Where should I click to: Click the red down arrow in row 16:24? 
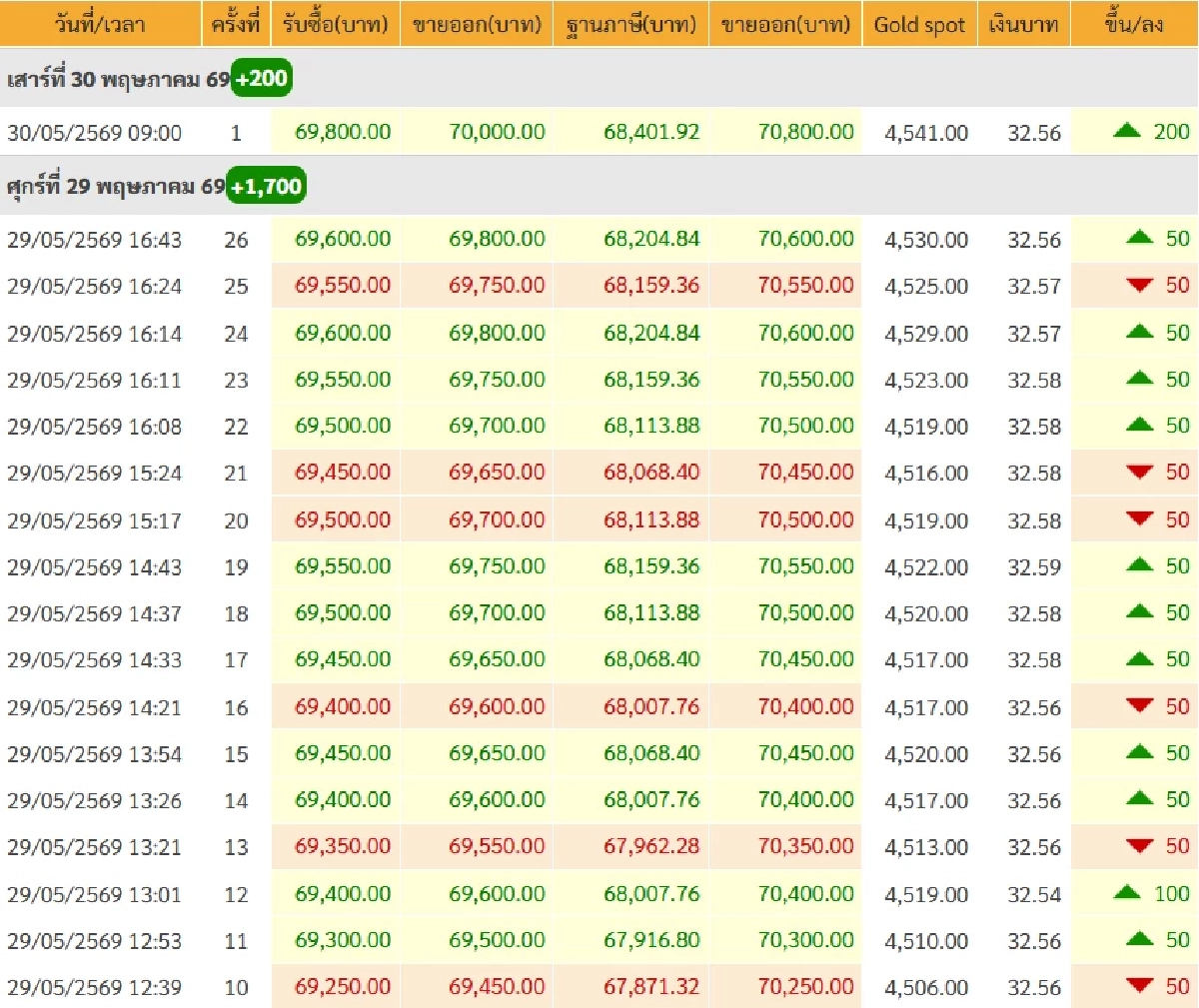click(1139, 286)
